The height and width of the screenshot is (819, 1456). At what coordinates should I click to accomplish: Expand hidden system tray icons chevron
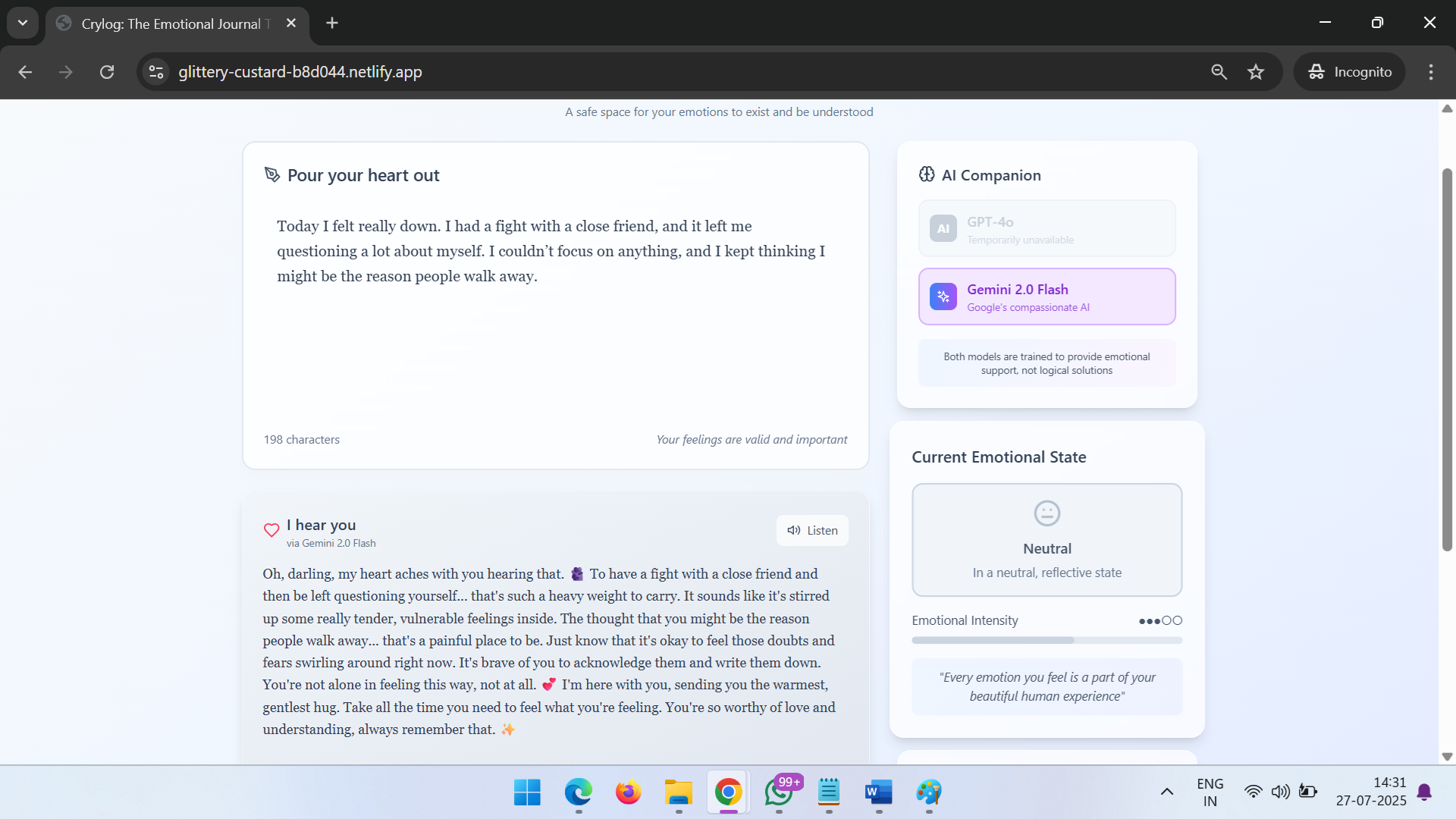1167,792
